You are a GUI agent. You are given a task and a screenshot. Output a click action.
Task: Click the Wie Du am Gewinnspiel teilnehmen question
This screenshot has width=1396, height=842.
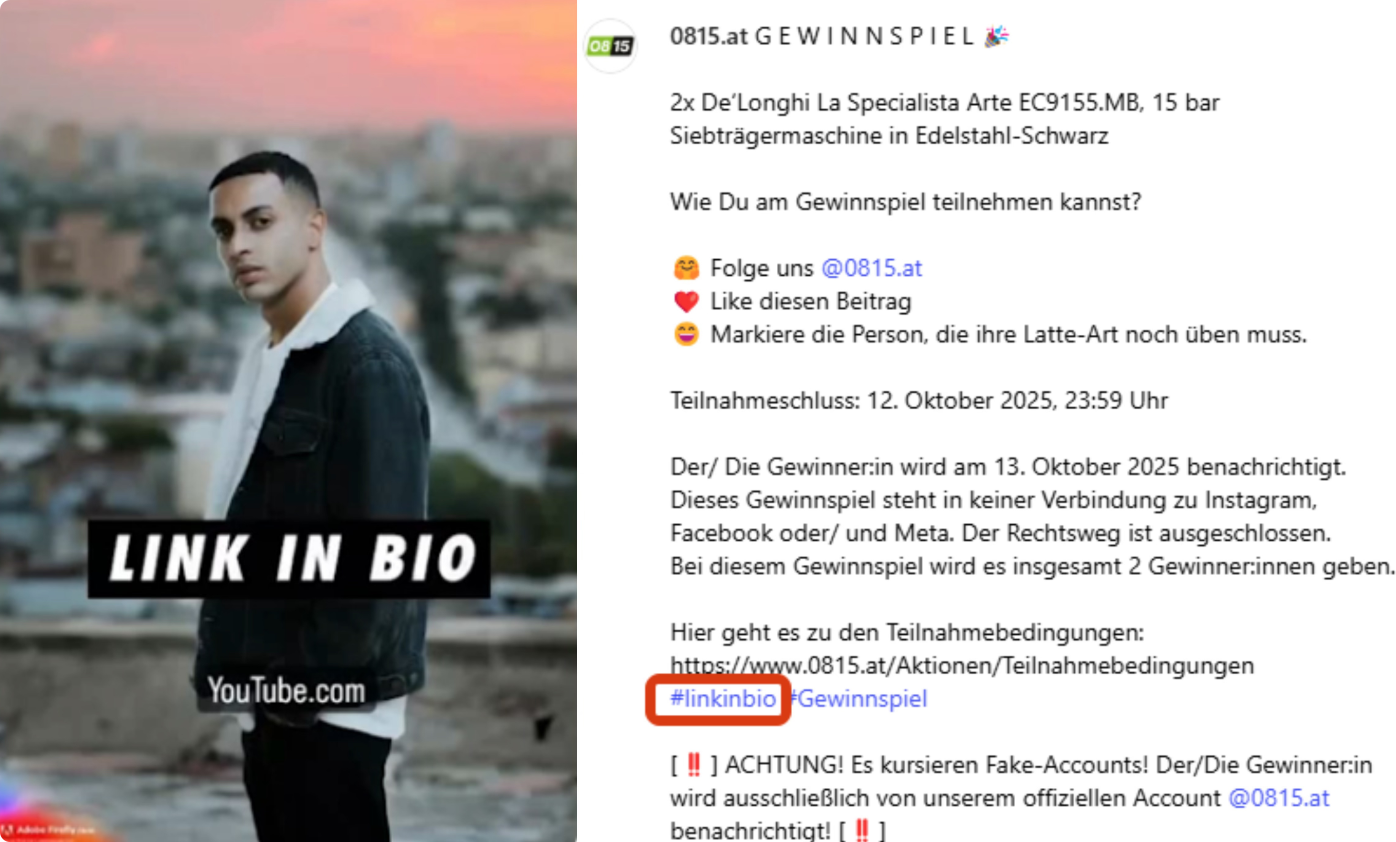[905, 203]
